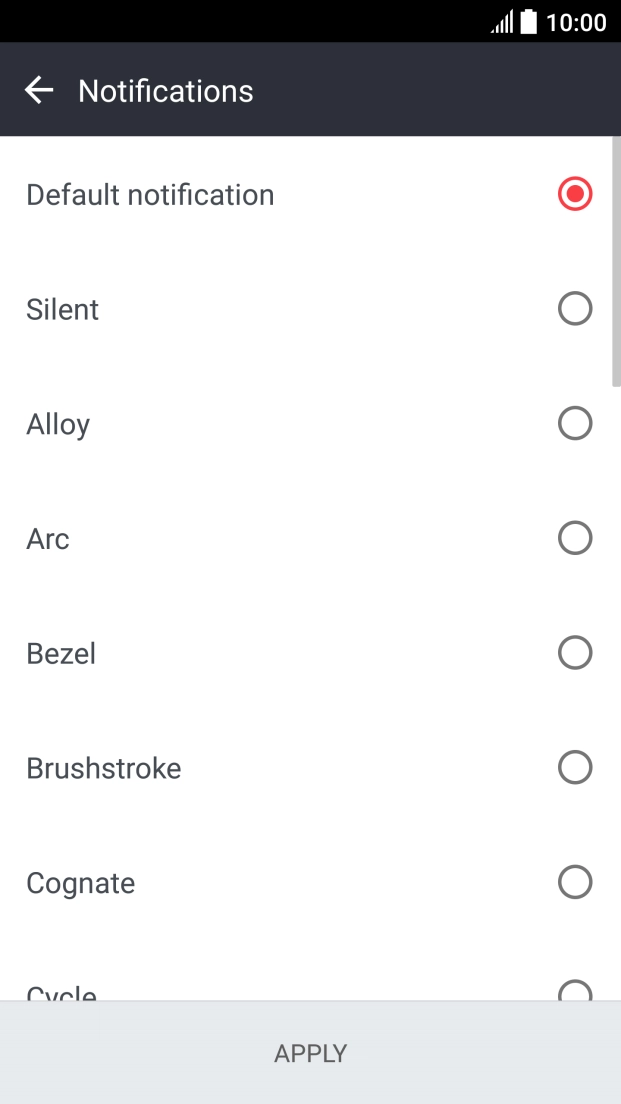
Task: Tap the APPLY button
Action: pyautogui.click(x=310, y=1053)
